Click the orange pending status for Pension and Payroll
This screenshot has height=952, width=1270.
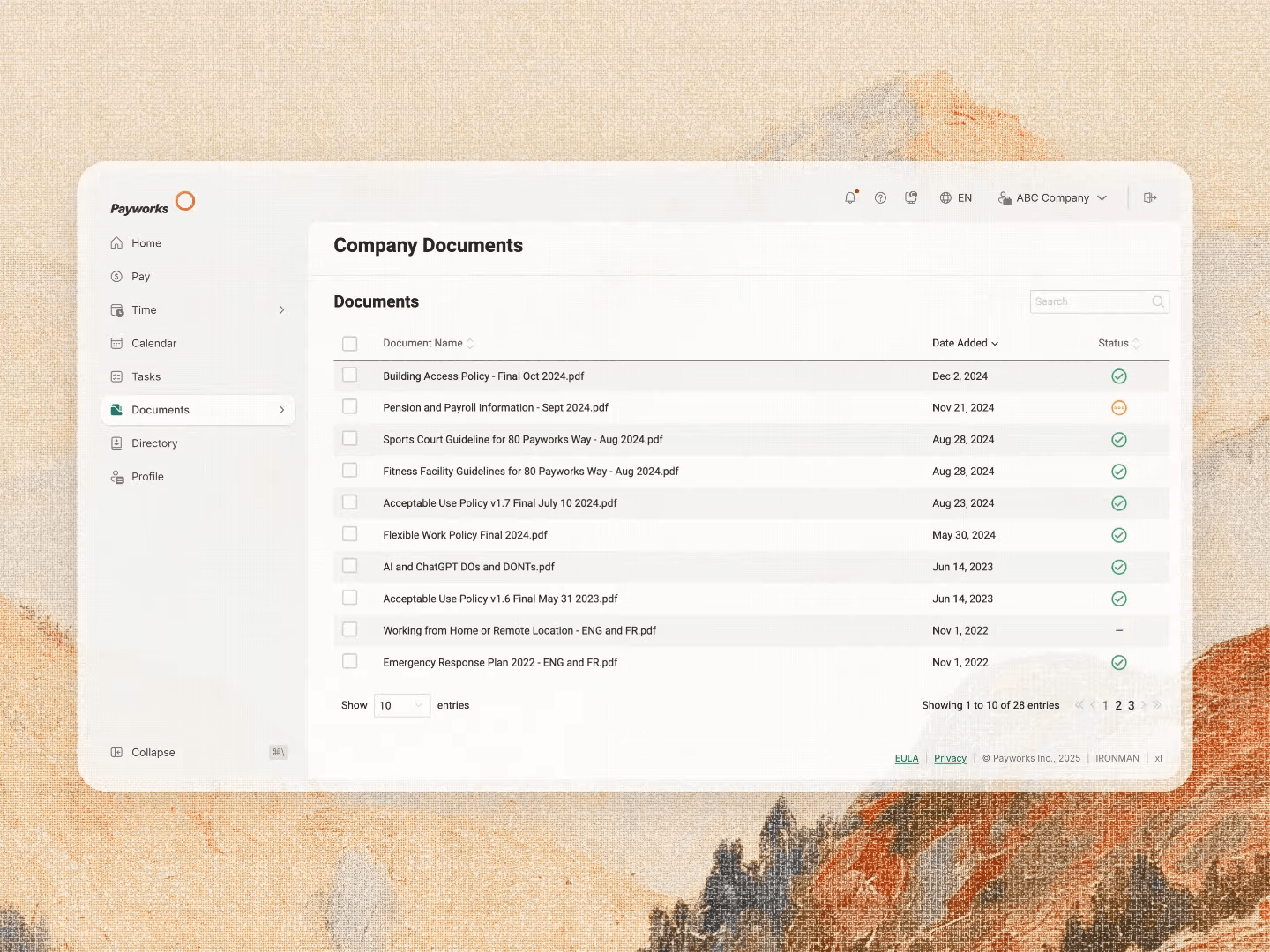point(1119,408)
